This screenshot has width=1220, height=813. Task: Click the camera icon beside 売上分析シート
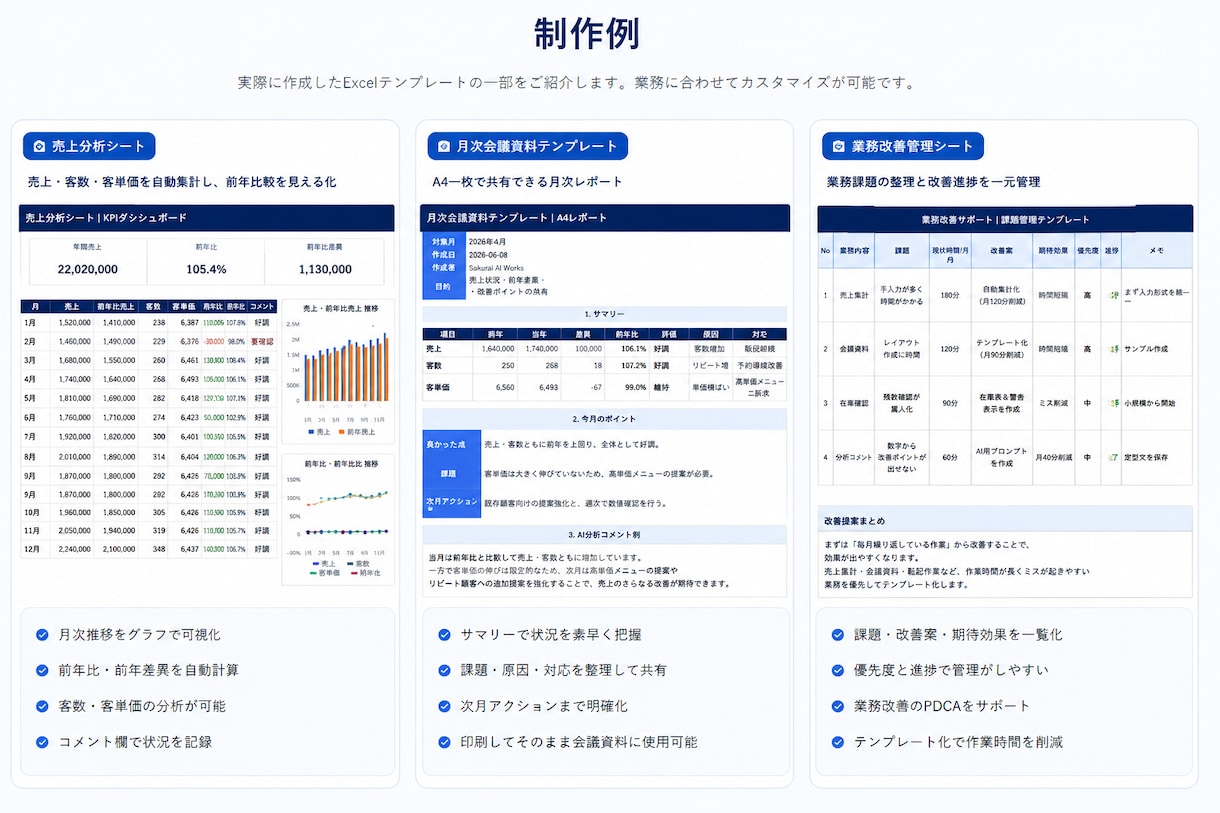point(39,146)
